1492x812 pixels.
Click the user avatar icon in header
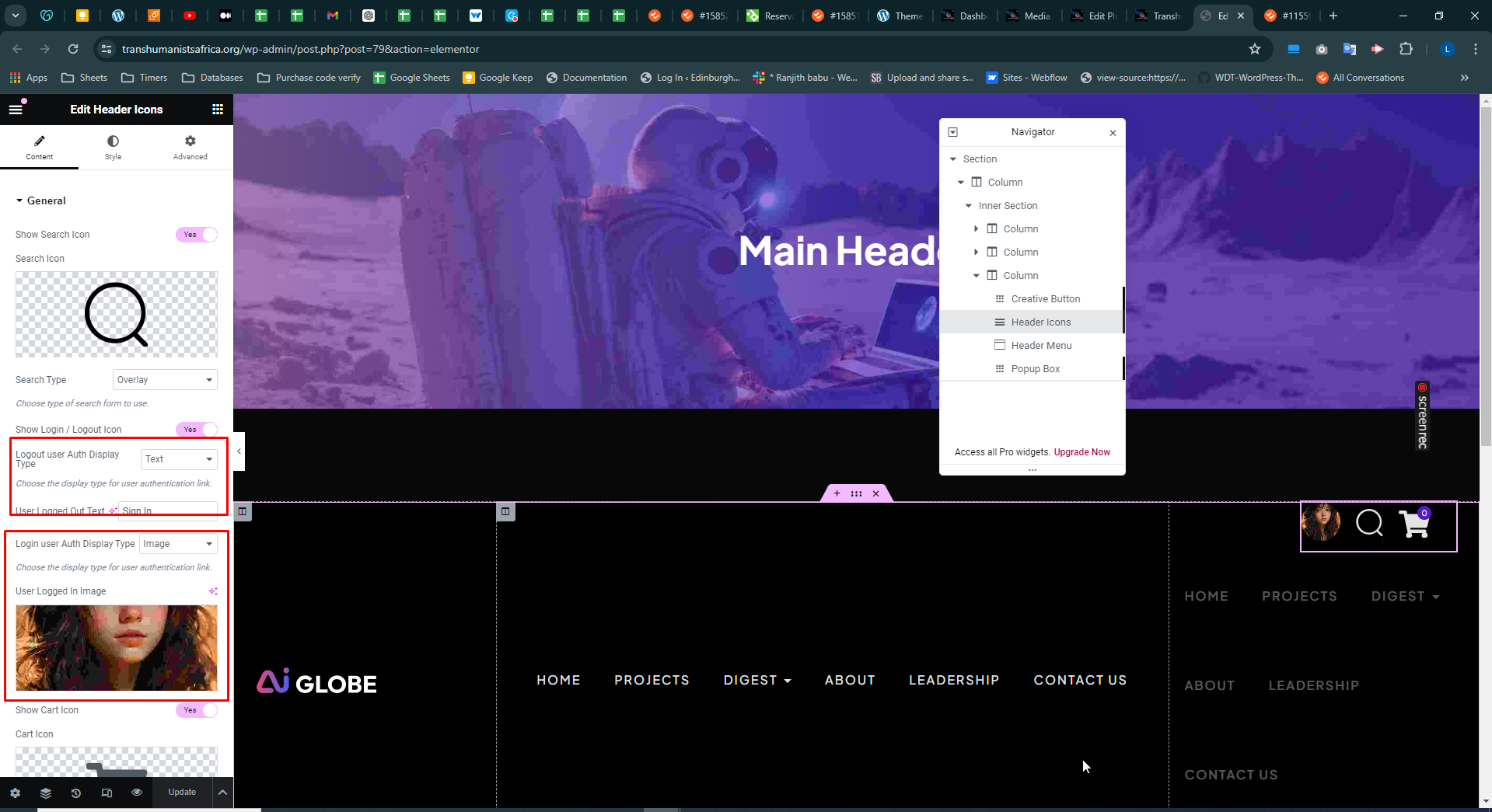tap(1321, 522)
